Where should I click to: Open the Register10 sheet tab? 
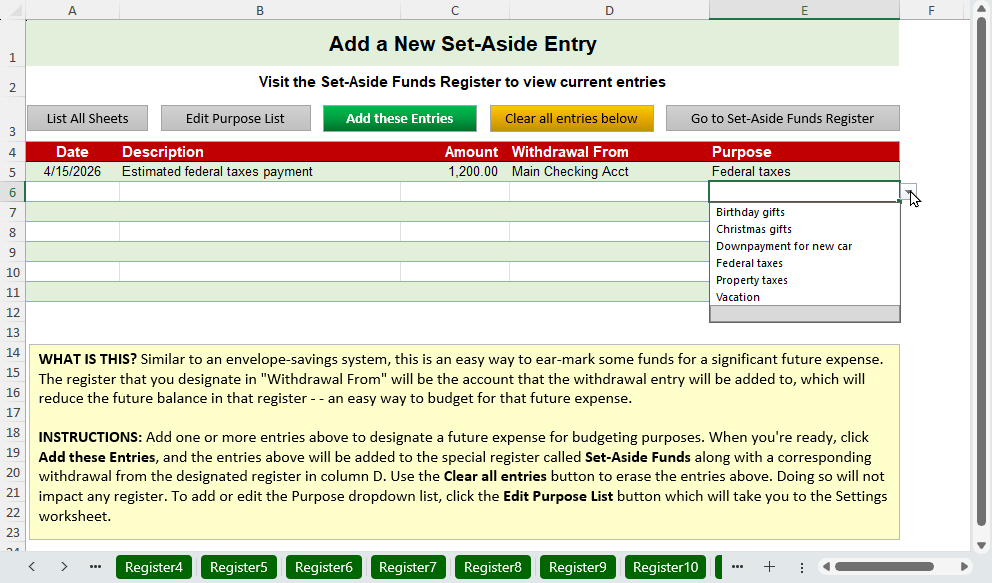[x=665, y=567]
